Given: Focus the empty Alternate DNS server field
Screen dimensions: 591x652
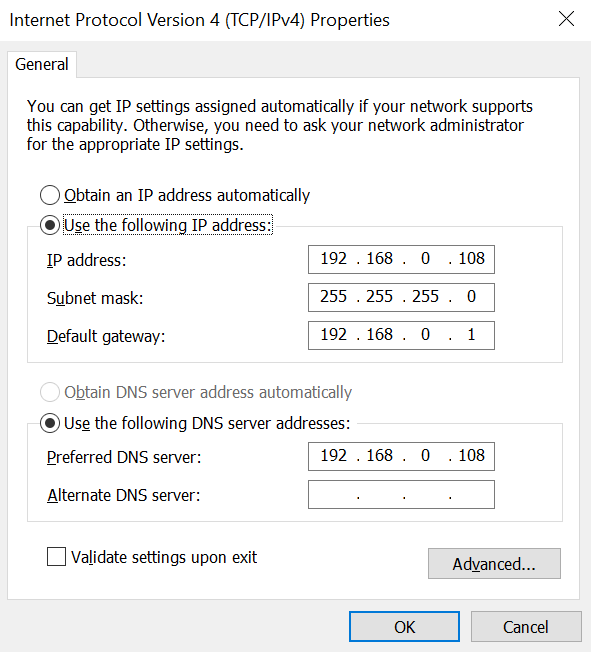Looking at the screenshot, I should point(401,494).
